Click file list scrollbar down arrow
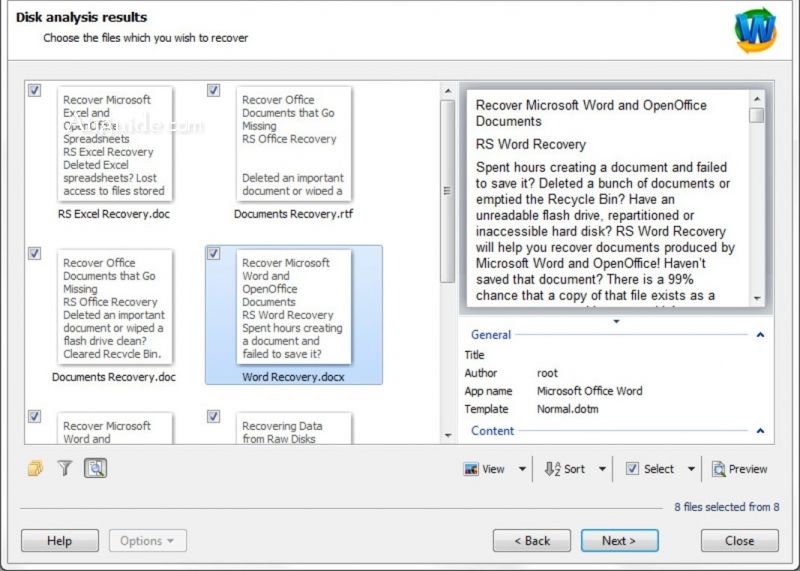 [448, 435]
